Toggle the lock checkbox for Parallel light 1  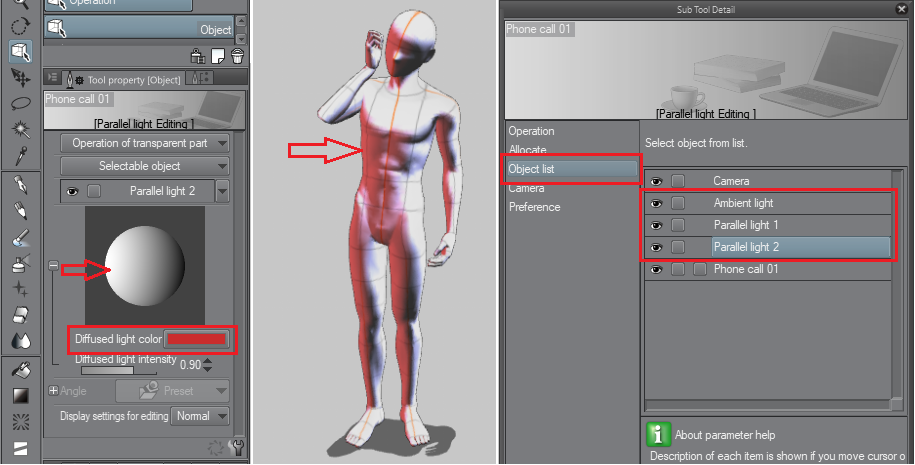tap(677, 225)
